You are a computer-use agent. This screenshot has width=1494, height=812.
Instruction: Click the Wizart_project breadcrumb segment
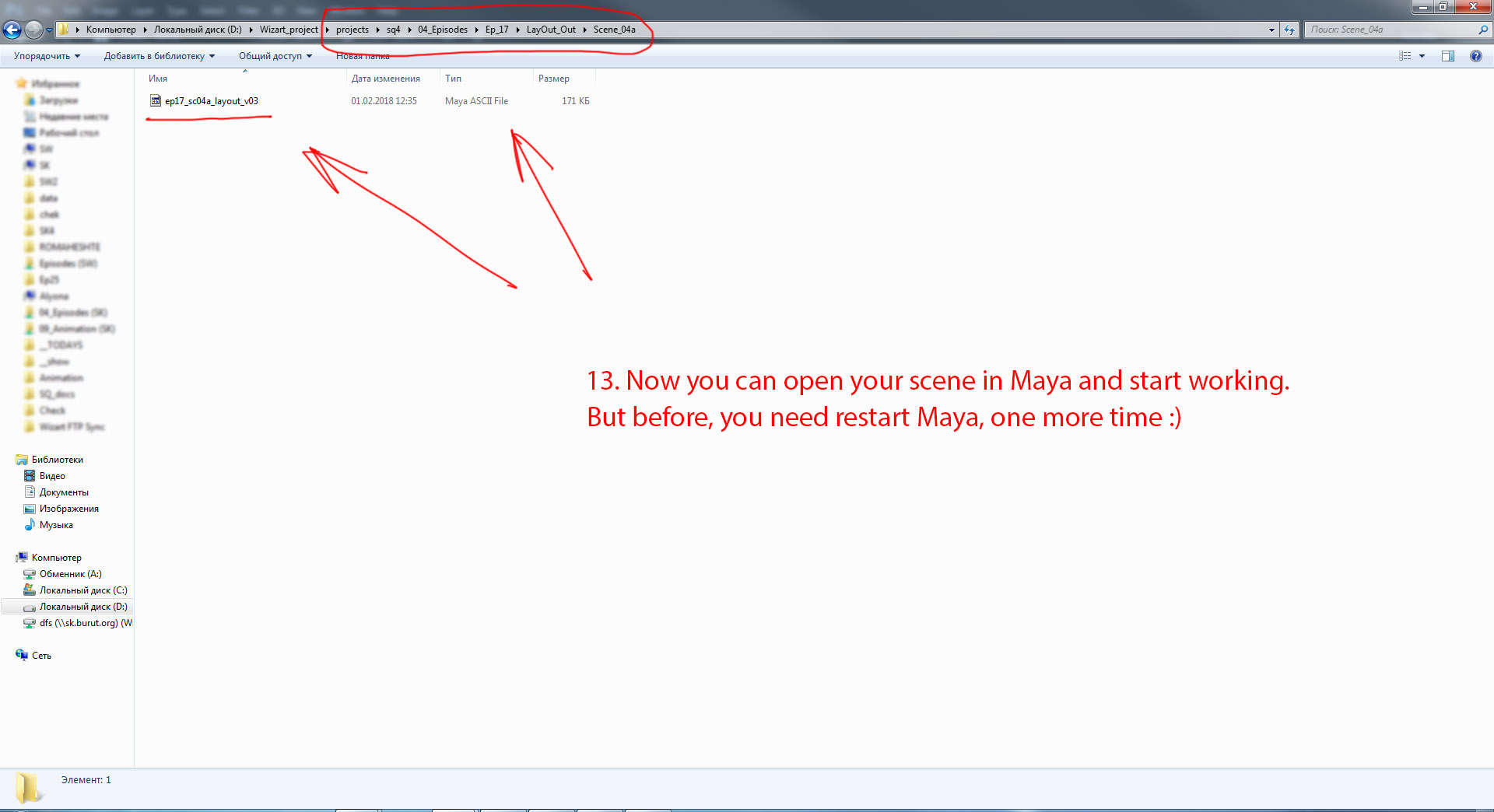pyautogui.click(x=289, y=30)
